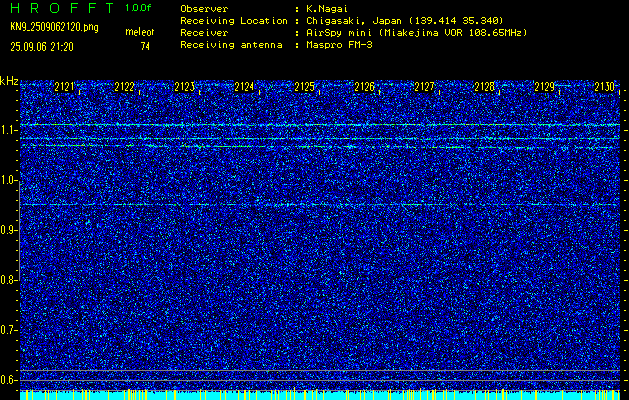Screen dimensions: 629x400
Task: Click the Receiving antenna label
Action: [x=231, y=45]
